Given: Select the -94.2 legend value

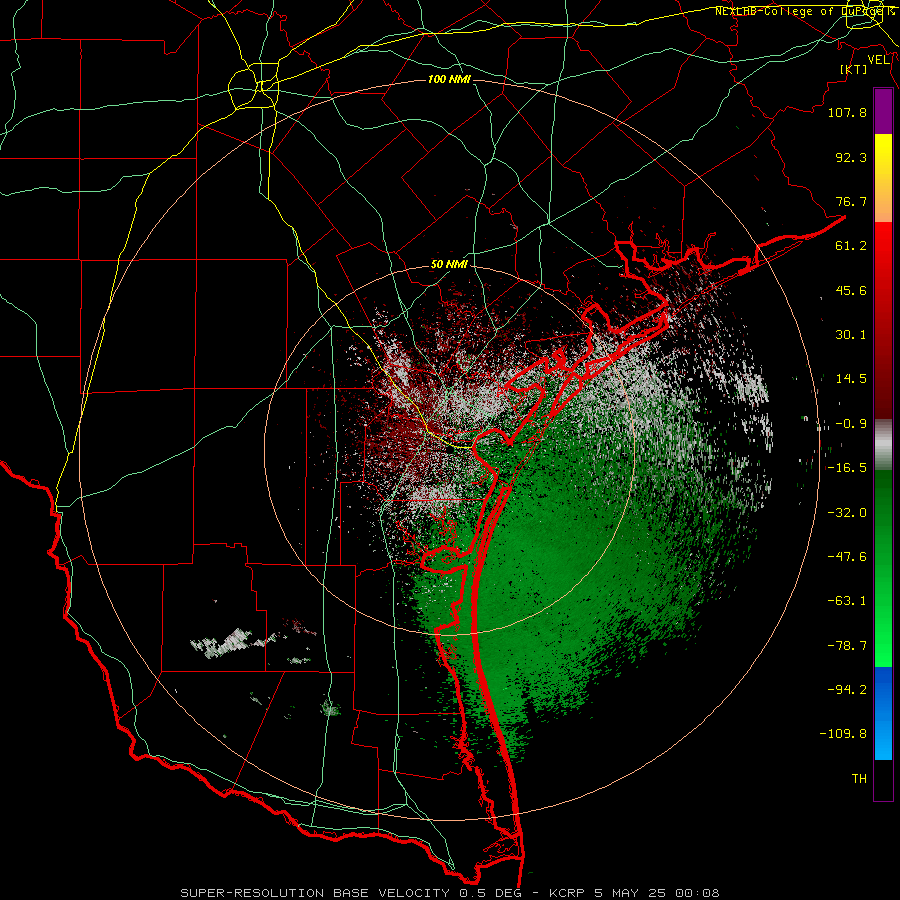Looking at the screenshot, I should [847, 690].
